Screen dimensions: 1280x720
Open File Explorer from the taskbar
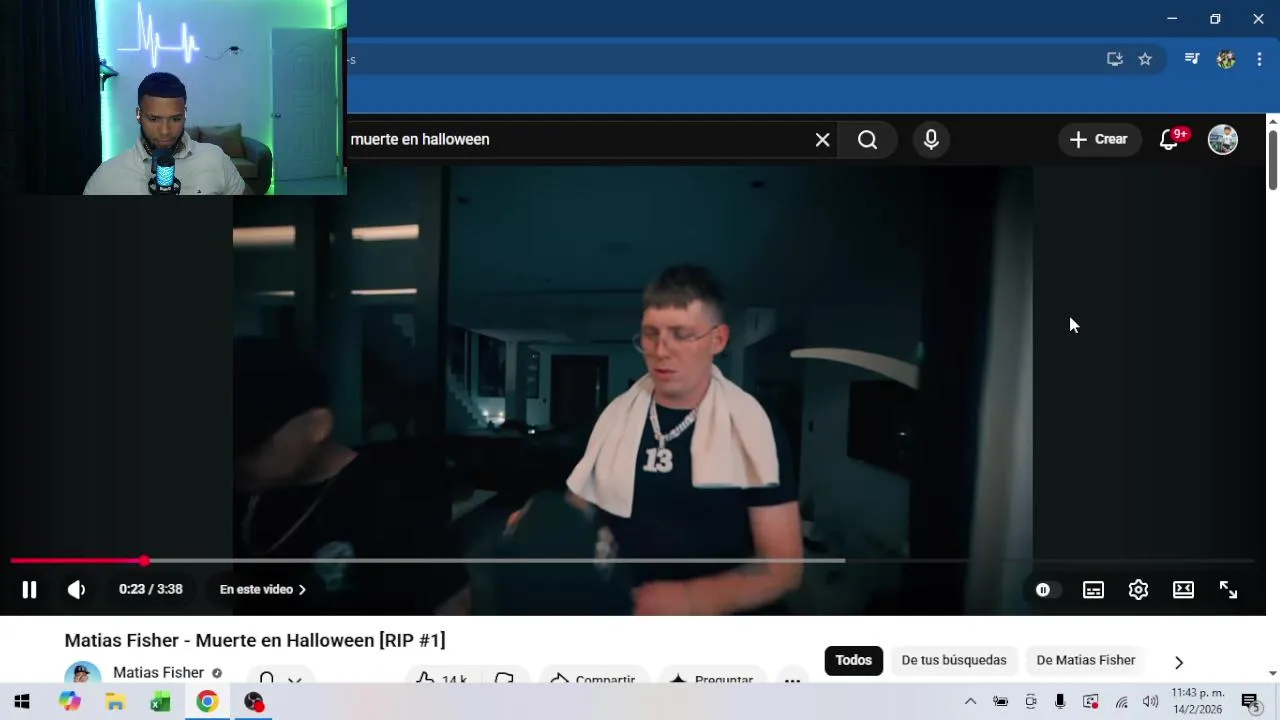pos(115,702)
